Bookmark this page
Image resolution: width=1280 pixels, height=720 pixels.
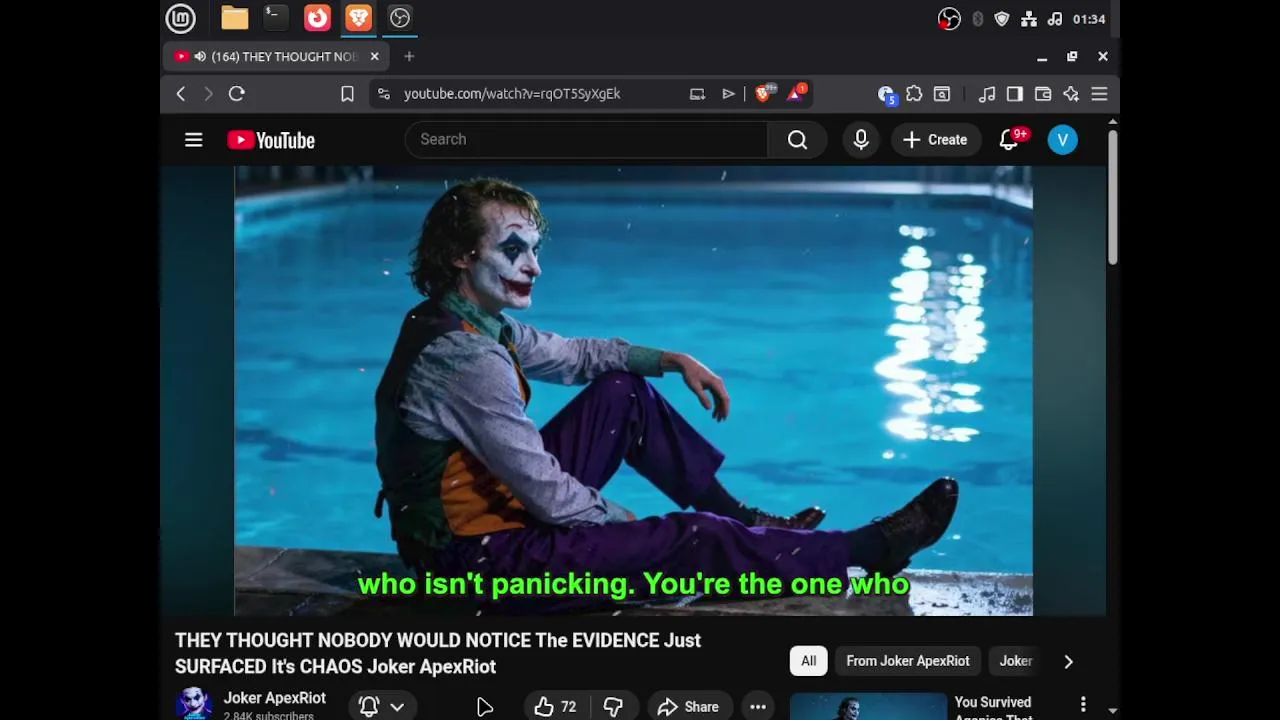[x=347, y=94]
